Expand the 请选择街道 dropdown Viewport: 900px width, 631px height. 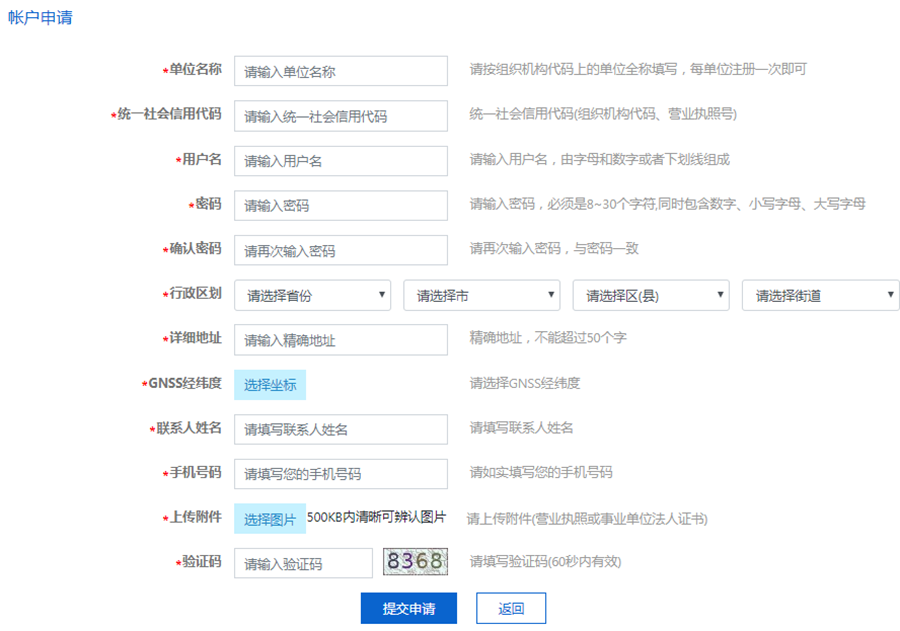click(820, 295)
